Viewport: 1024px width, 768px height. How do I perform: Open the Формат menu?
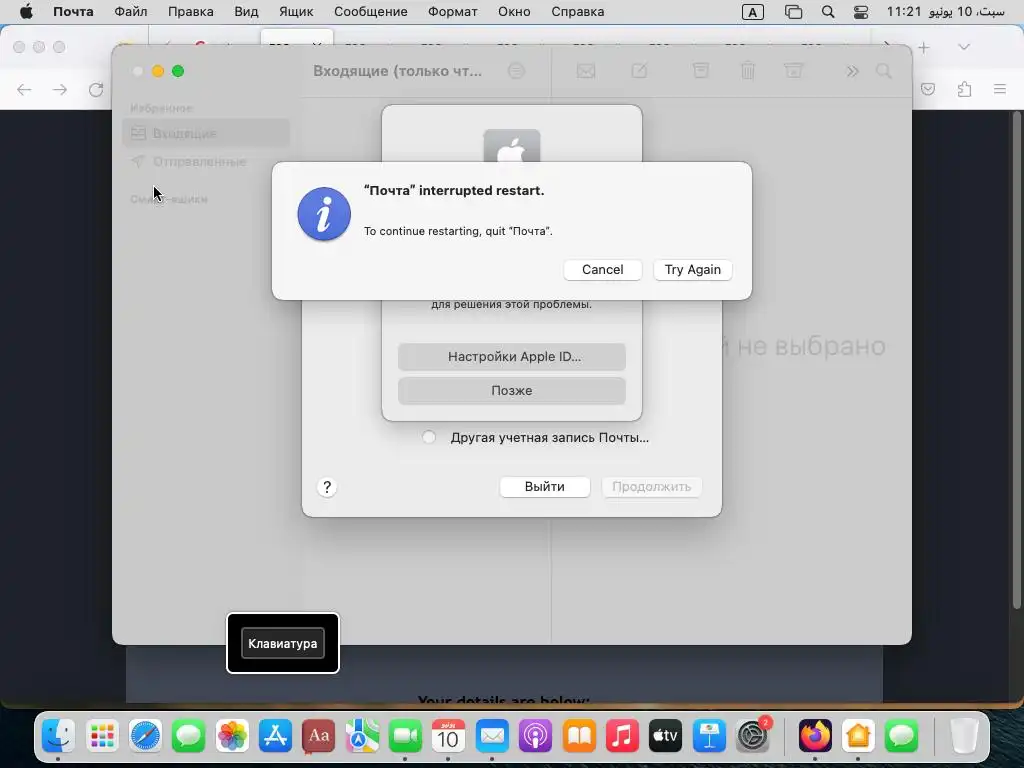(453, 12)
